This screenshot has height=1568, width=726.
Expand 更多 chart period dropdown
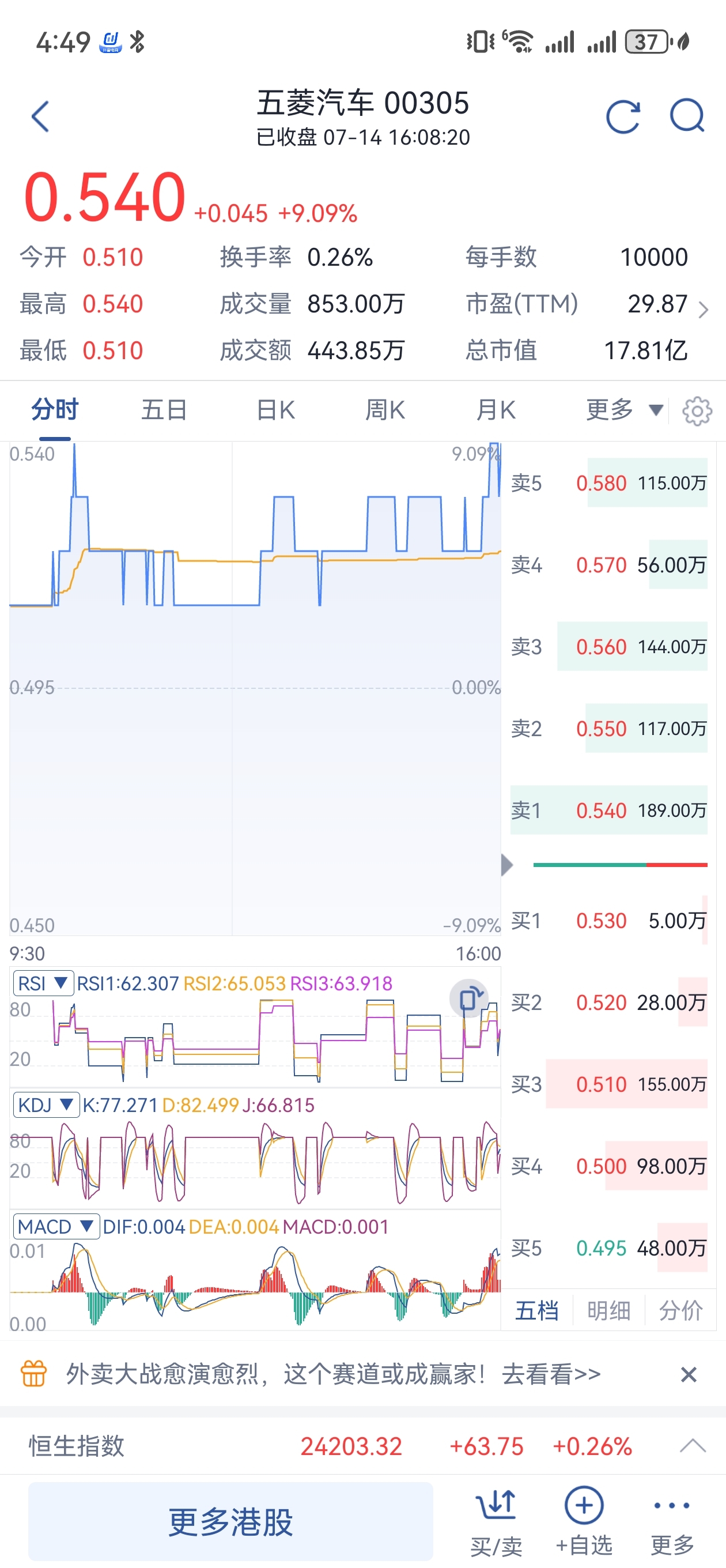(x=625, y=410)
